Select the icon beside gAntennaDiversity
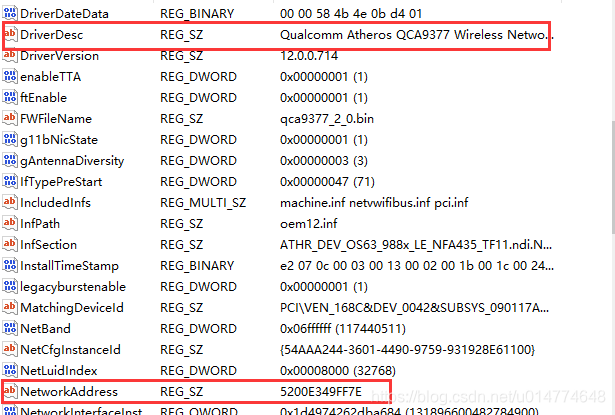Viewport: 615px width, 415px height. click(10, 160)
